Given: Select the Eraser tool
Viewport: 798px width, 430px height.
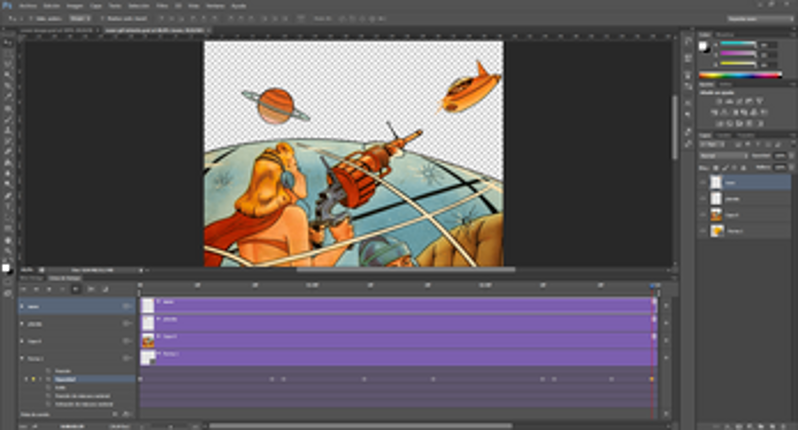Looking at the screenshot, I should [8, 152].
